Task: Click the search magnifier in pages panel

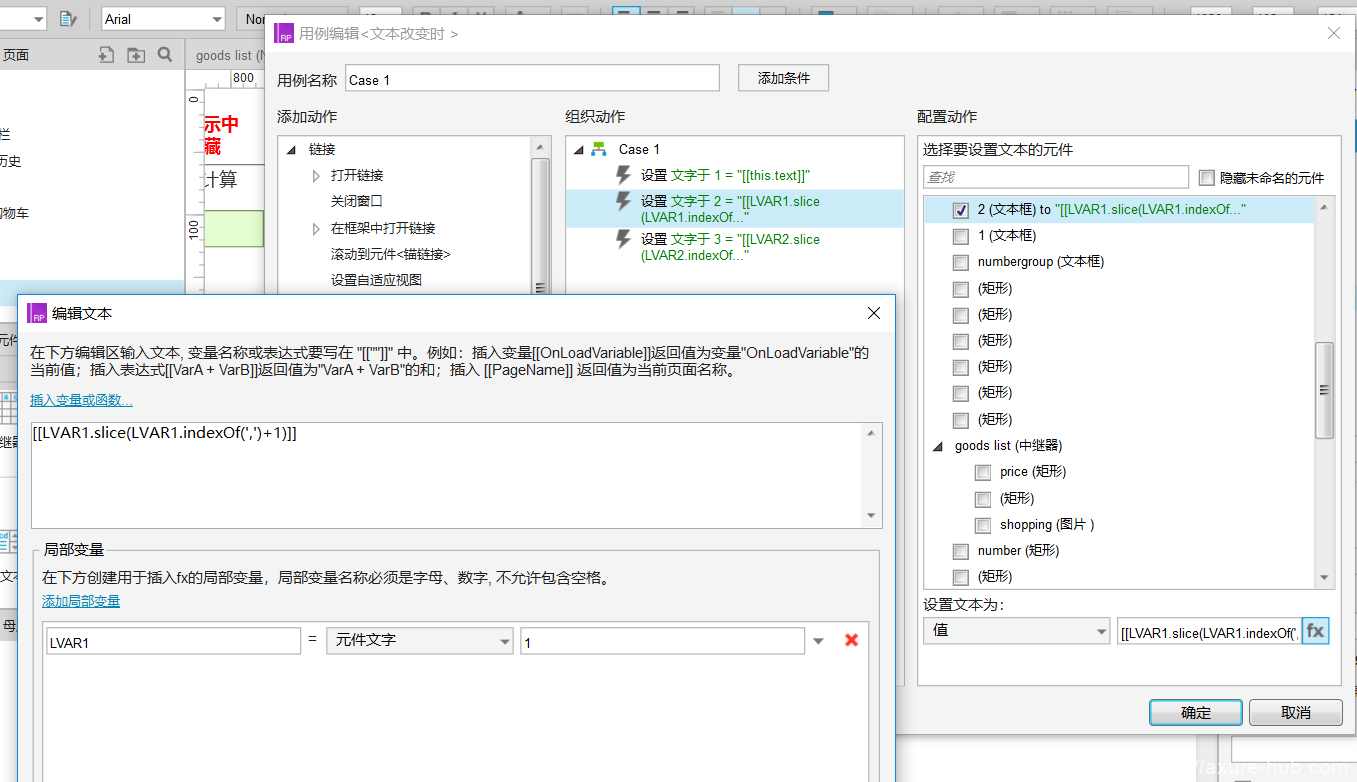Action: click(165, 55)
